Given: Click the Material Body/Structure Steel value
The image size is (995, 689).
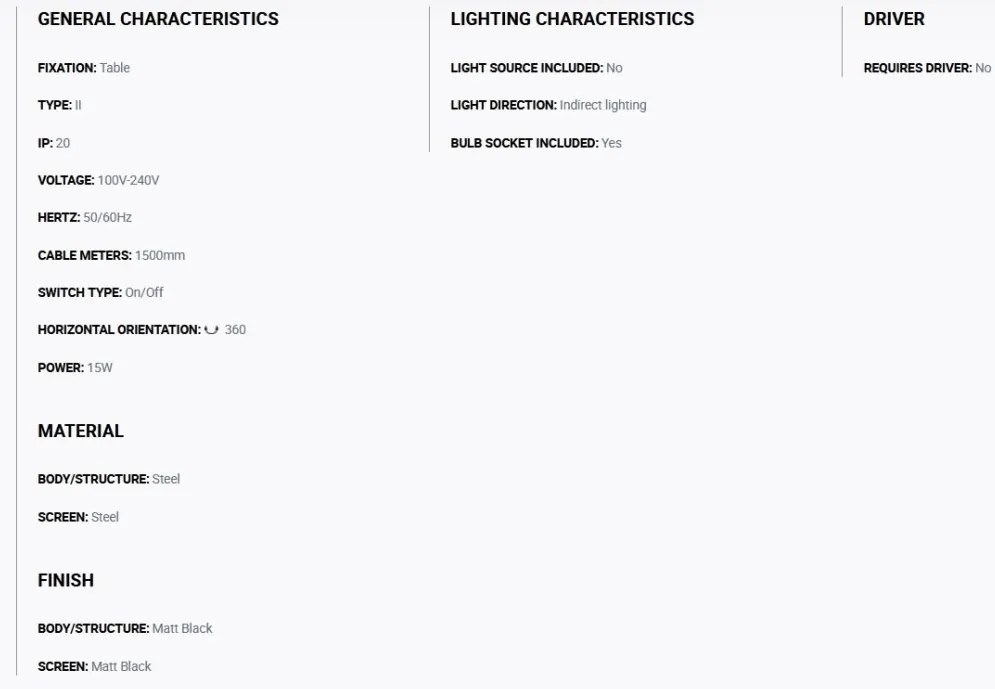Looking at the screenshot, I should click(166, 479).
